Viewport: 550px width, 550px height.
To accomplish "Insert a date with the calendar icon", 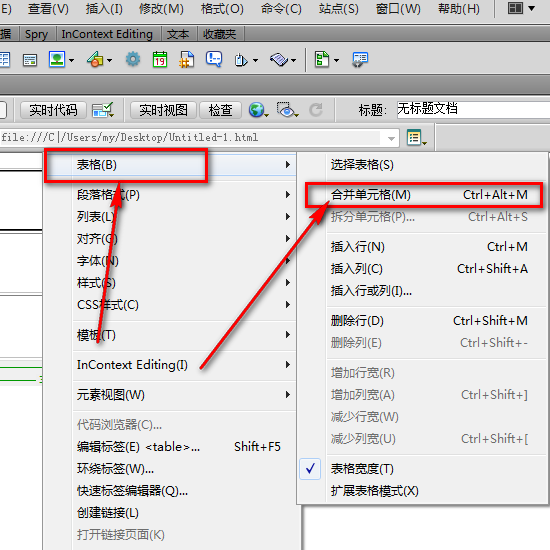I will [160, 60].
